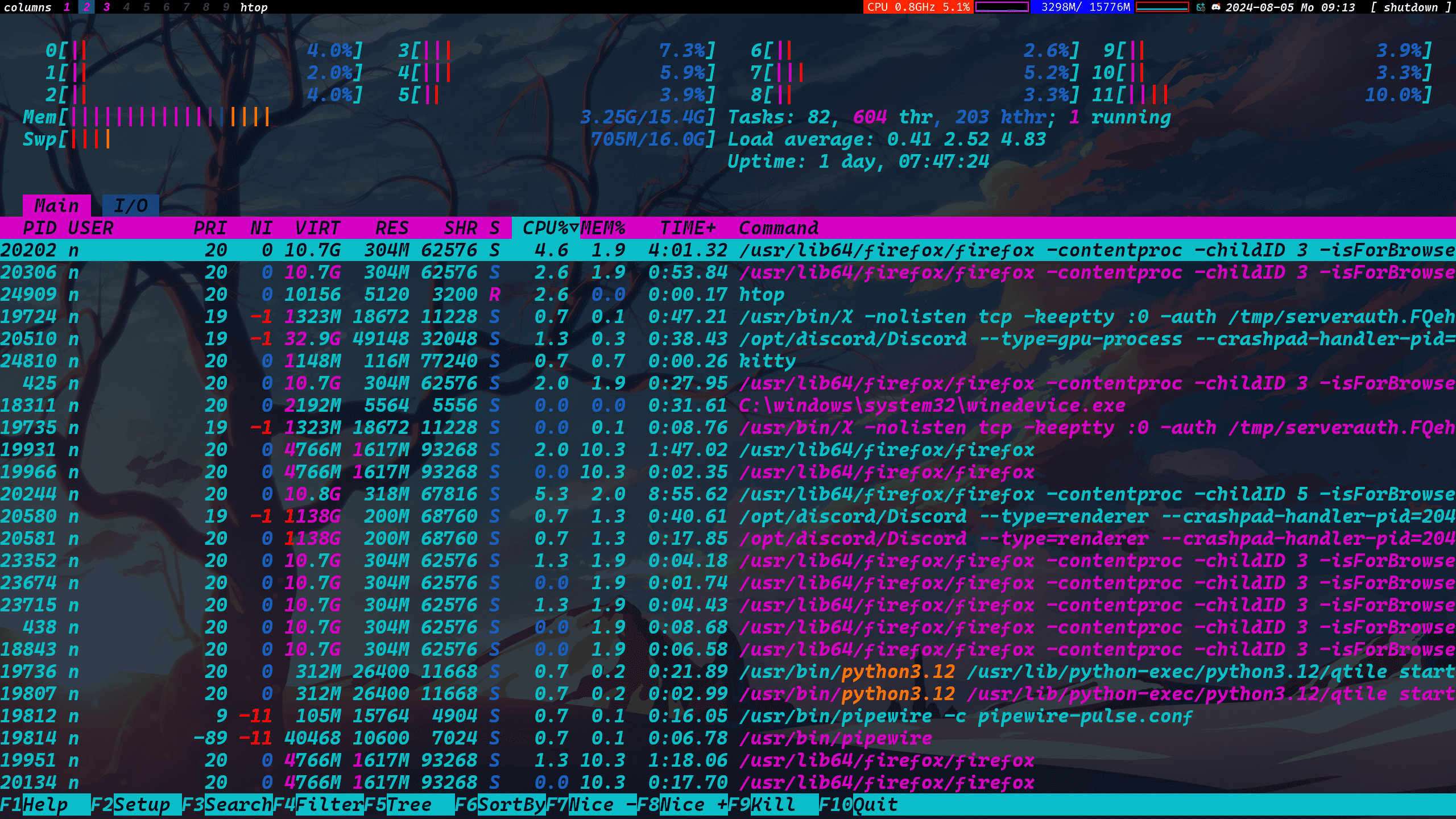
Task: Sort by the PID column header
Action: (40, 228)
